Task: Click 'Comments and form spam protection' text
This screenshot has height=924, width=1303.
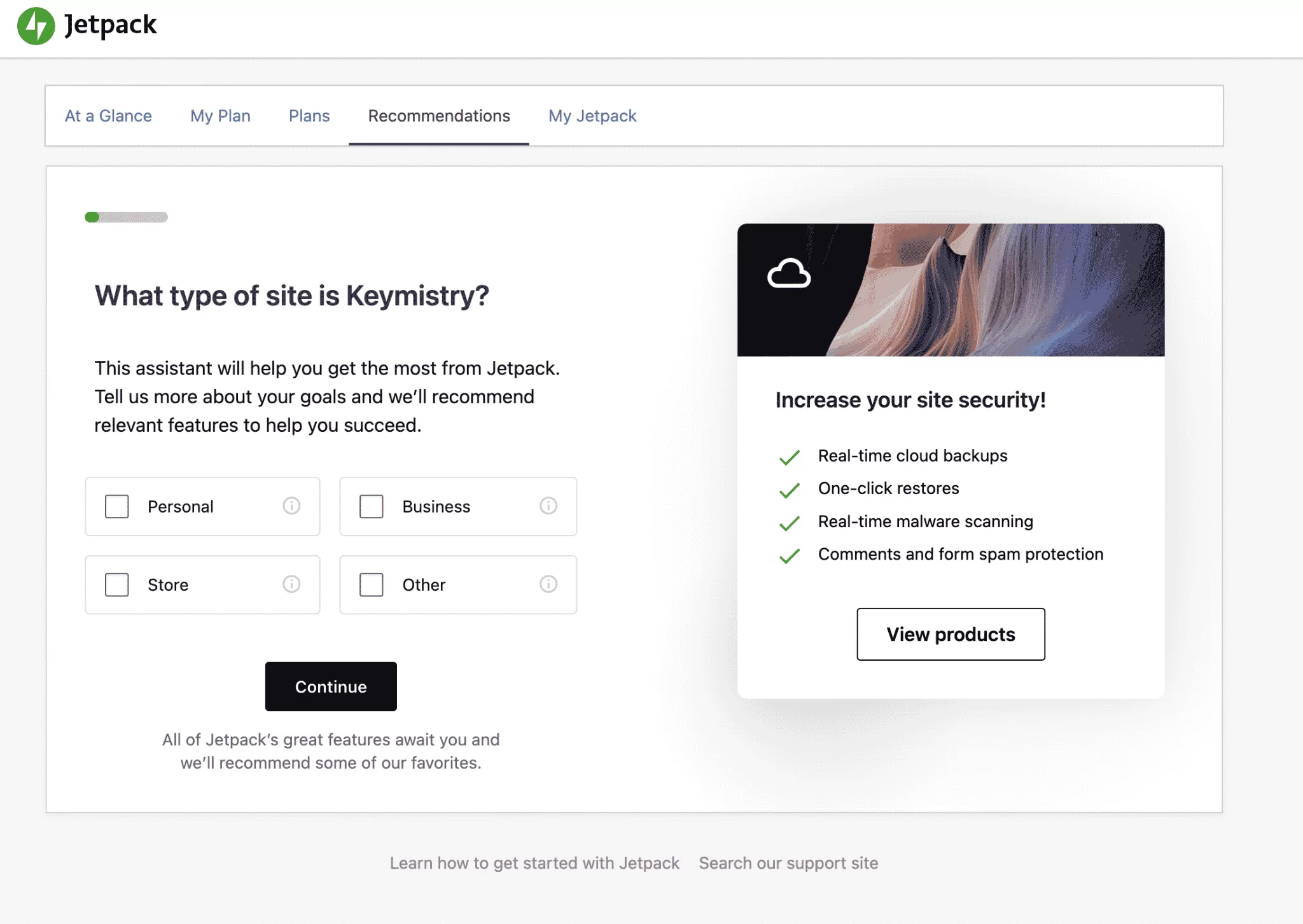Action: (960, 555)
